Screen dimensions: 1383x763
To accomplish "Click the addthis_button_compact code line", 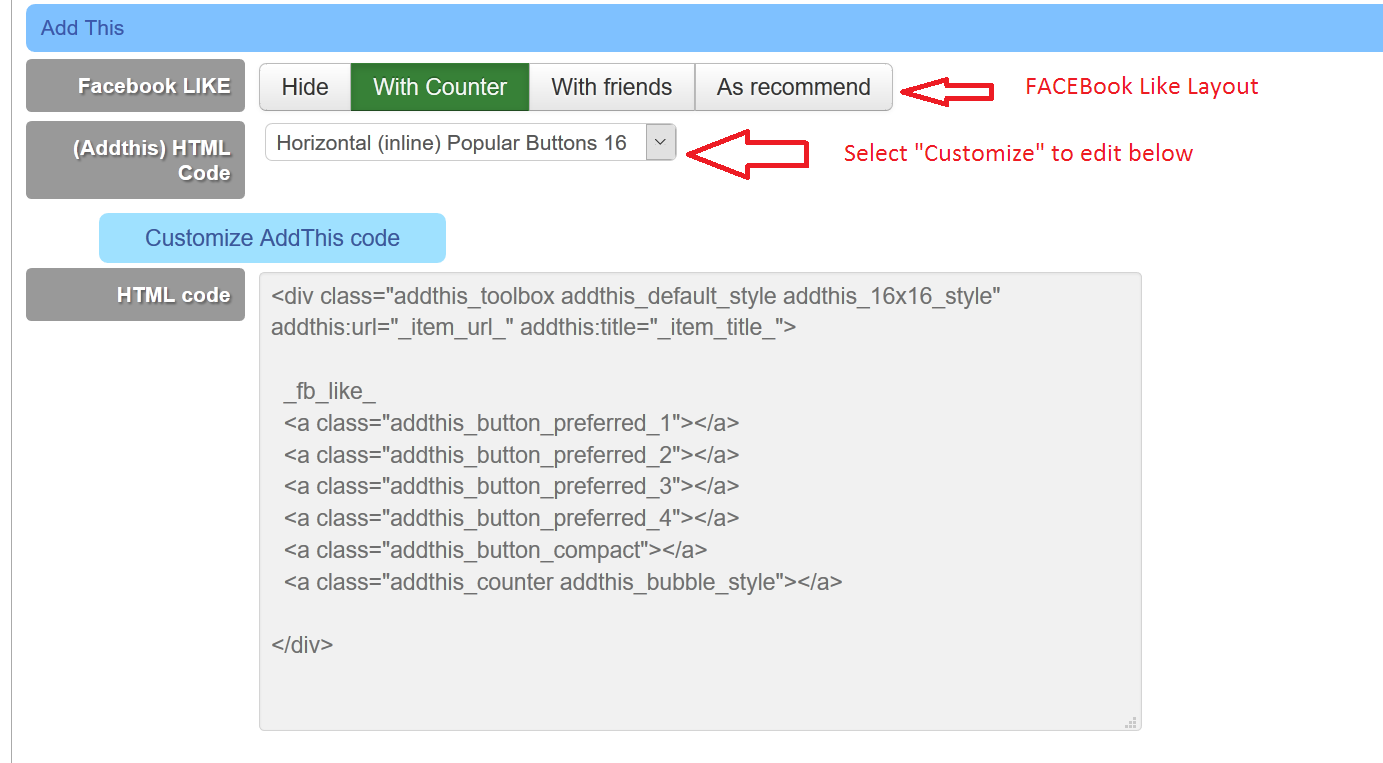I will [x=495, y=550].
